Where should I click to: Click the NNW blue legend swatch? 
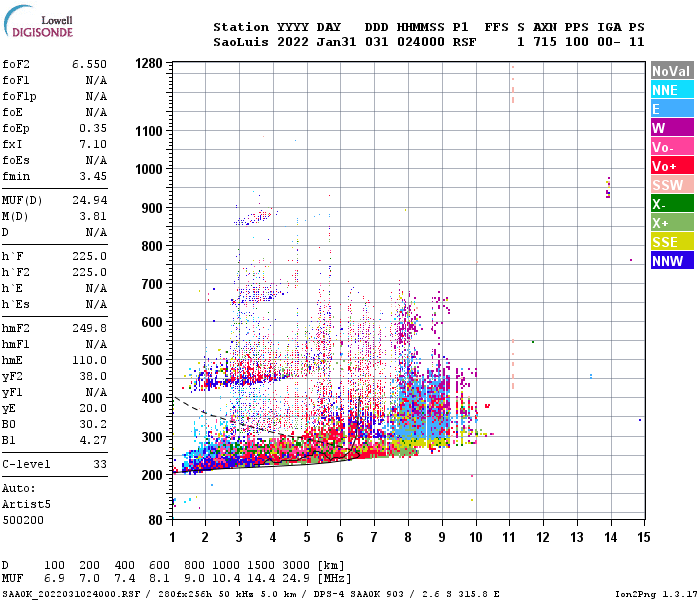tap(672, 261)
